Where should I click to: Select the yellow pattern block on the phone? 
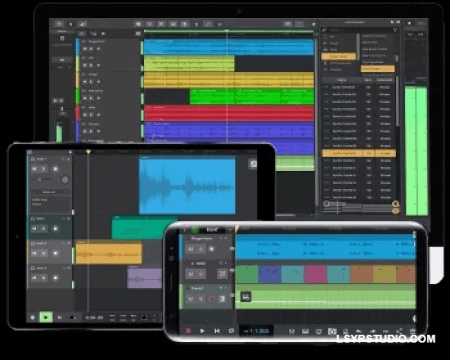tap(384, 274)
